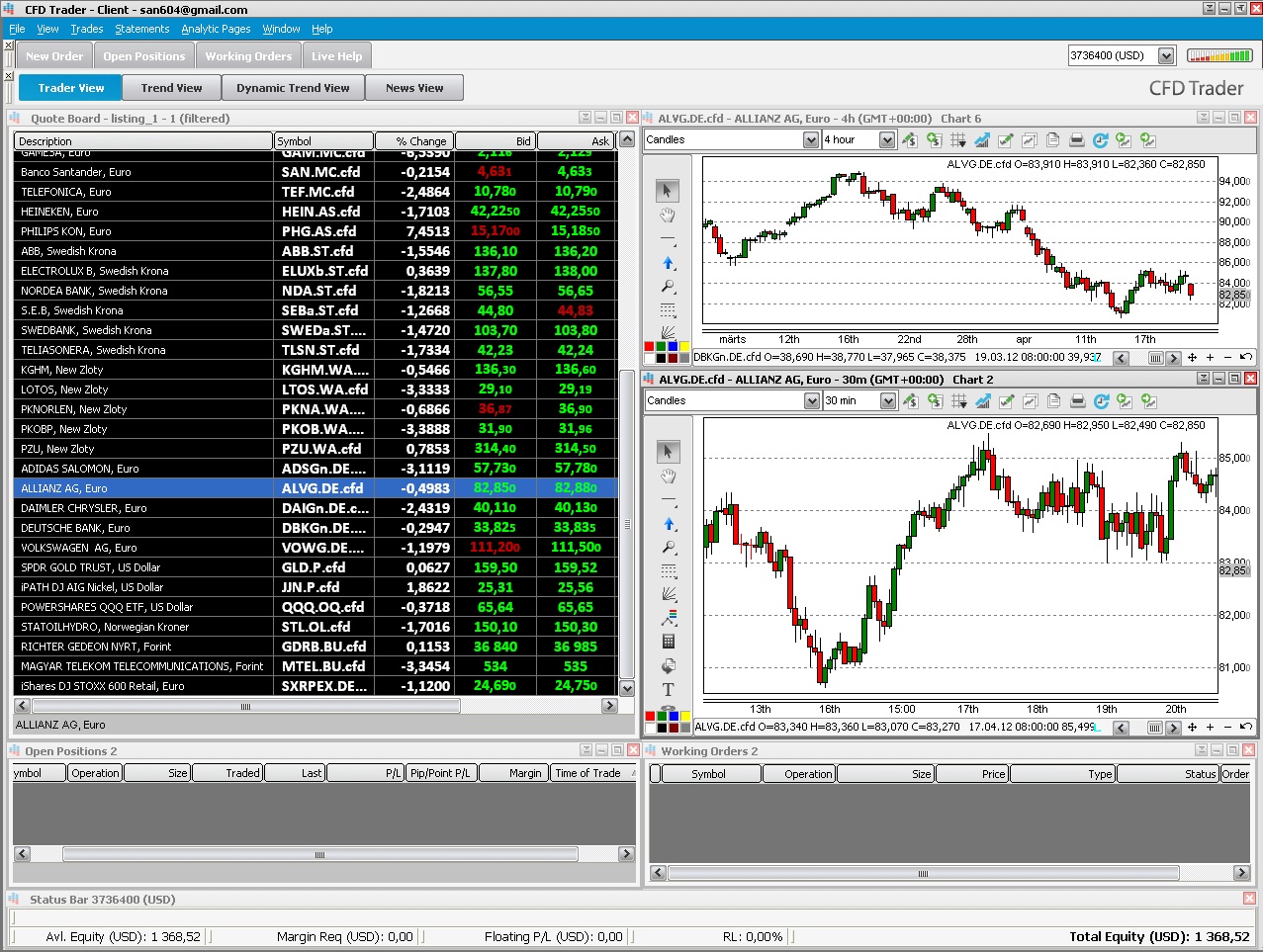The width and height of the screenshot is (1263, 952).
Task: Select the text T tool in the 30 min chart
Action: point(669,689)
